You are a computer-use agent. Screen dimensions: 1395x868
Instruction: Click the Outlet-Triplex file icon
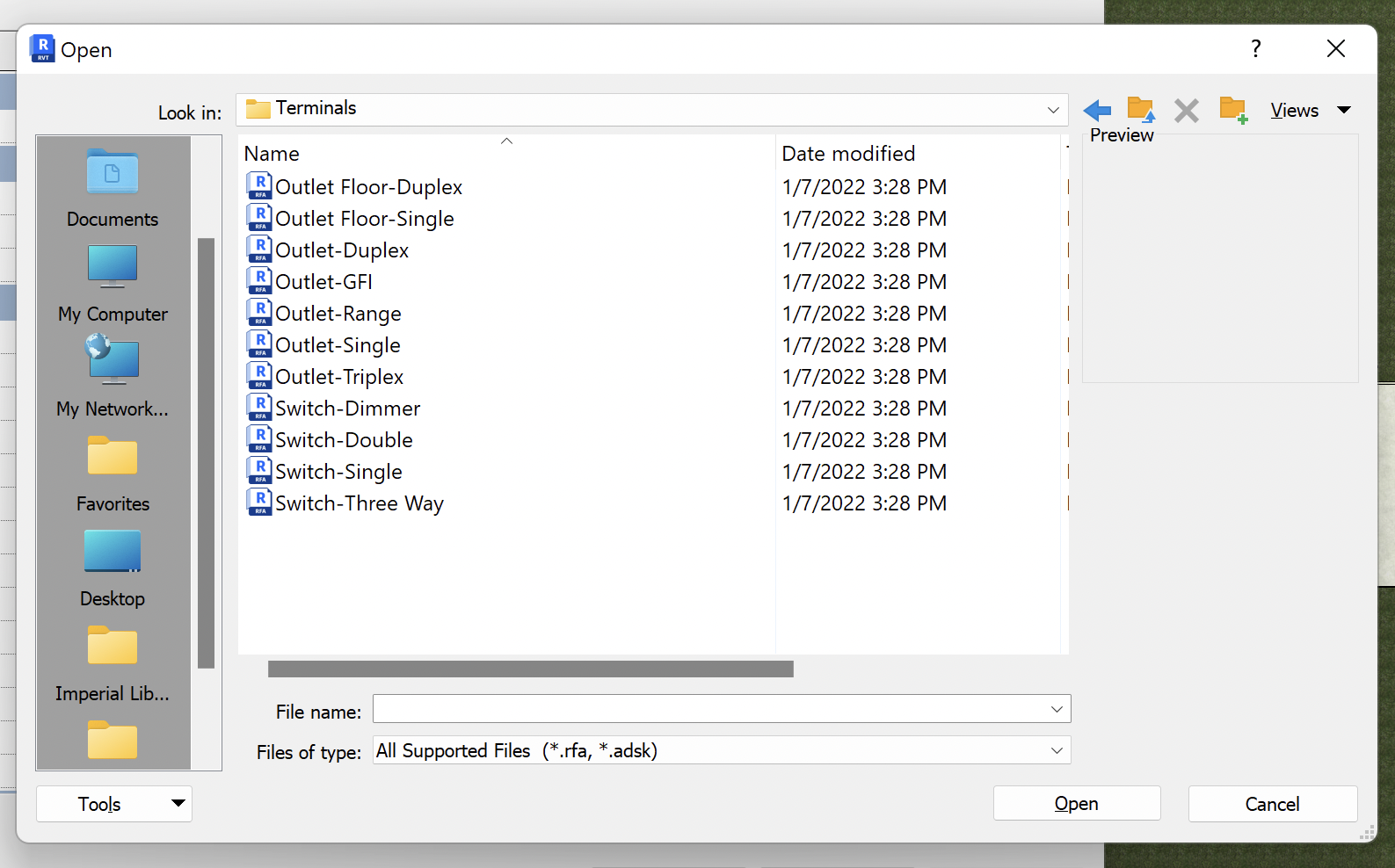[x=259, y=376]
